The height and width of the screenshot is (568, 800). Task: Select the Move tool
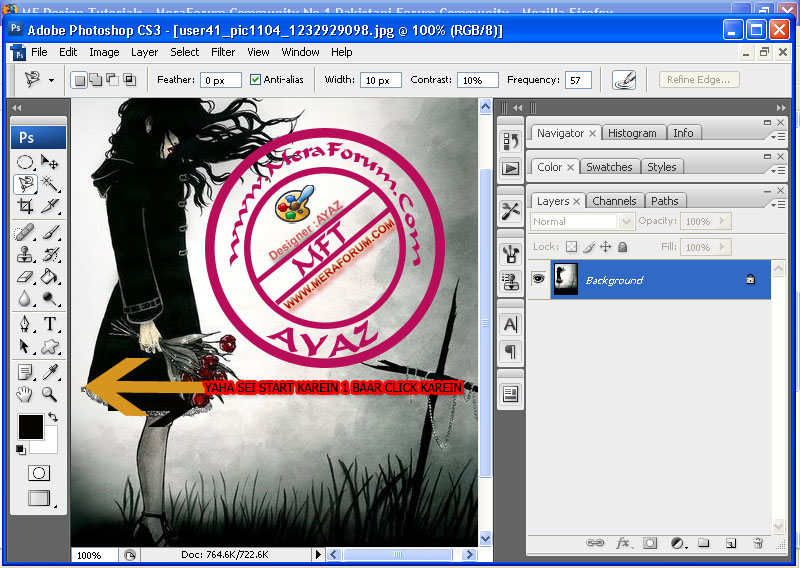[49, 162]
